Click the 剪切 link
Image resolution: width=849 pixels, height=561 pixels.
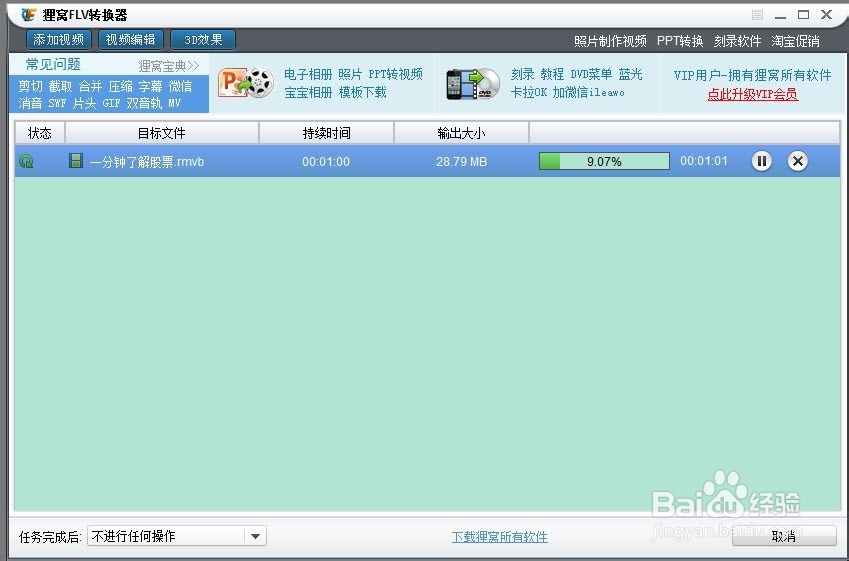(30, 86)
